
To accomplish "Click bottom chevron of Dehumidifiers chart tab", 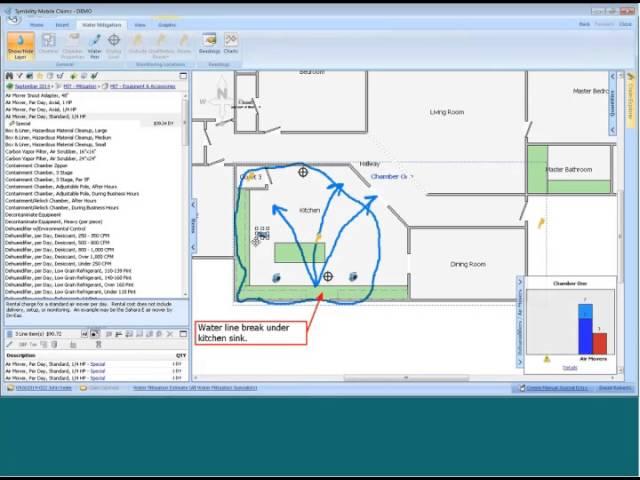I will (520, 362).
